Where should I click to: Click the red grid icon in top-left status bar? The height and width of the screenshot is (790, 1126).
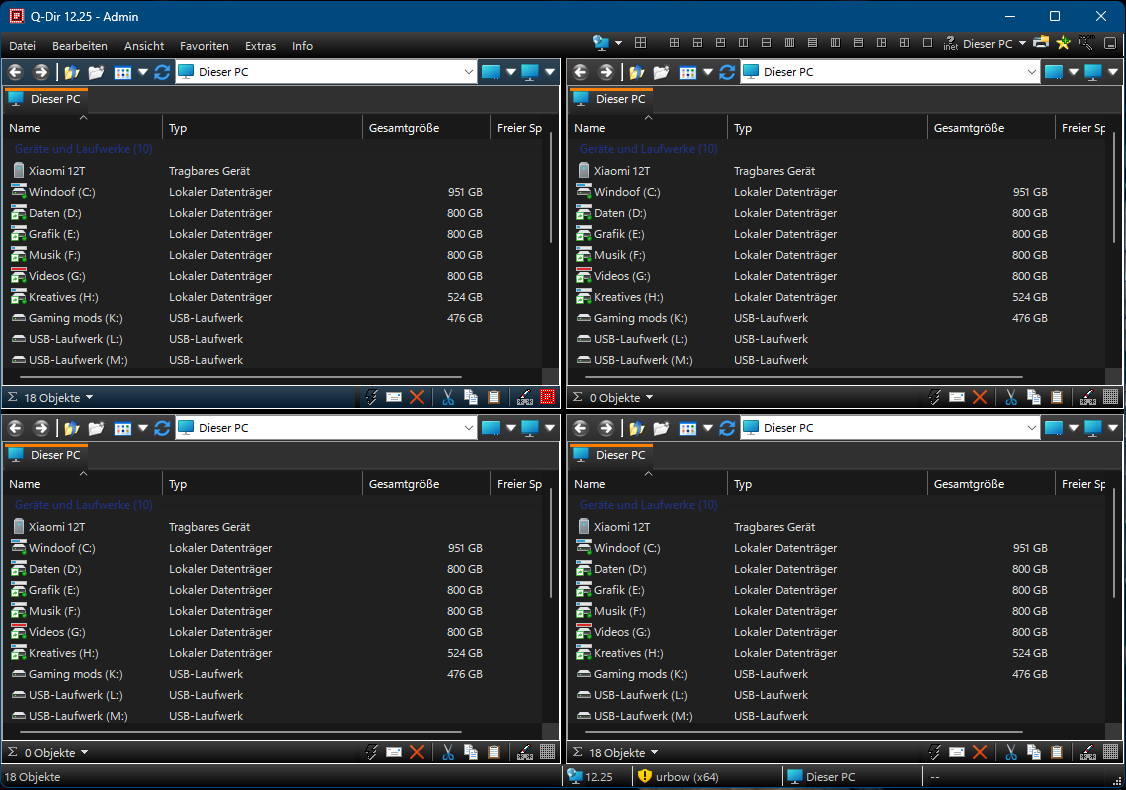click(x=547, y=396)
